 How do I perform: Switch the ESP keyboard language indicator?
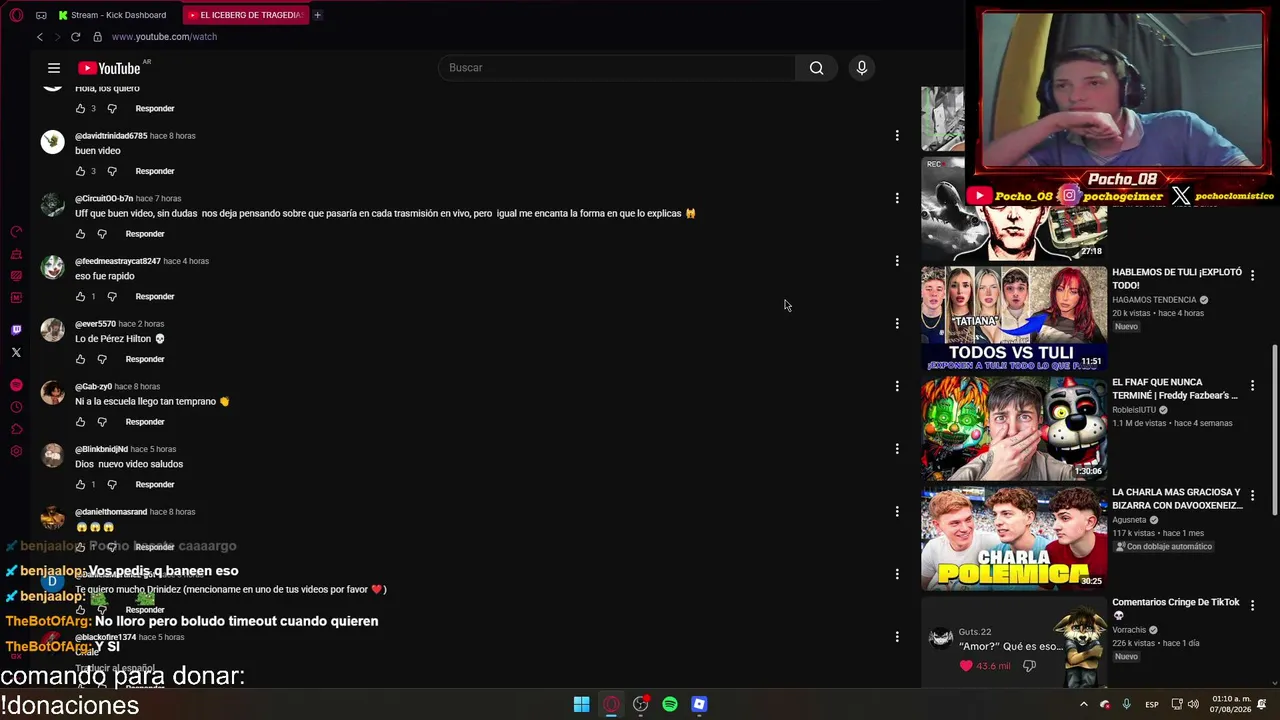pyautogui.click(x=1152, y=704)
